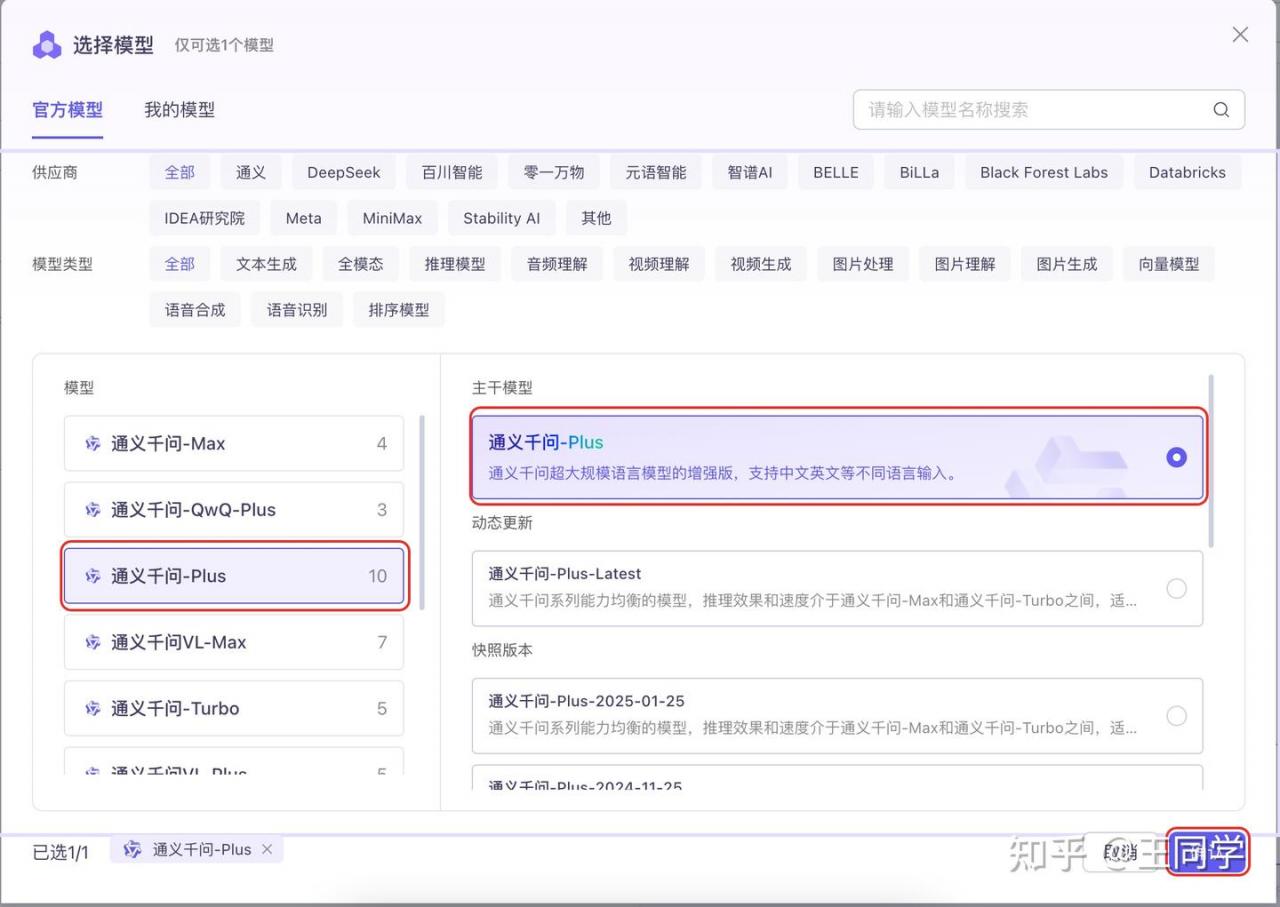Filter supplier by 元语智能

[656, 172]
